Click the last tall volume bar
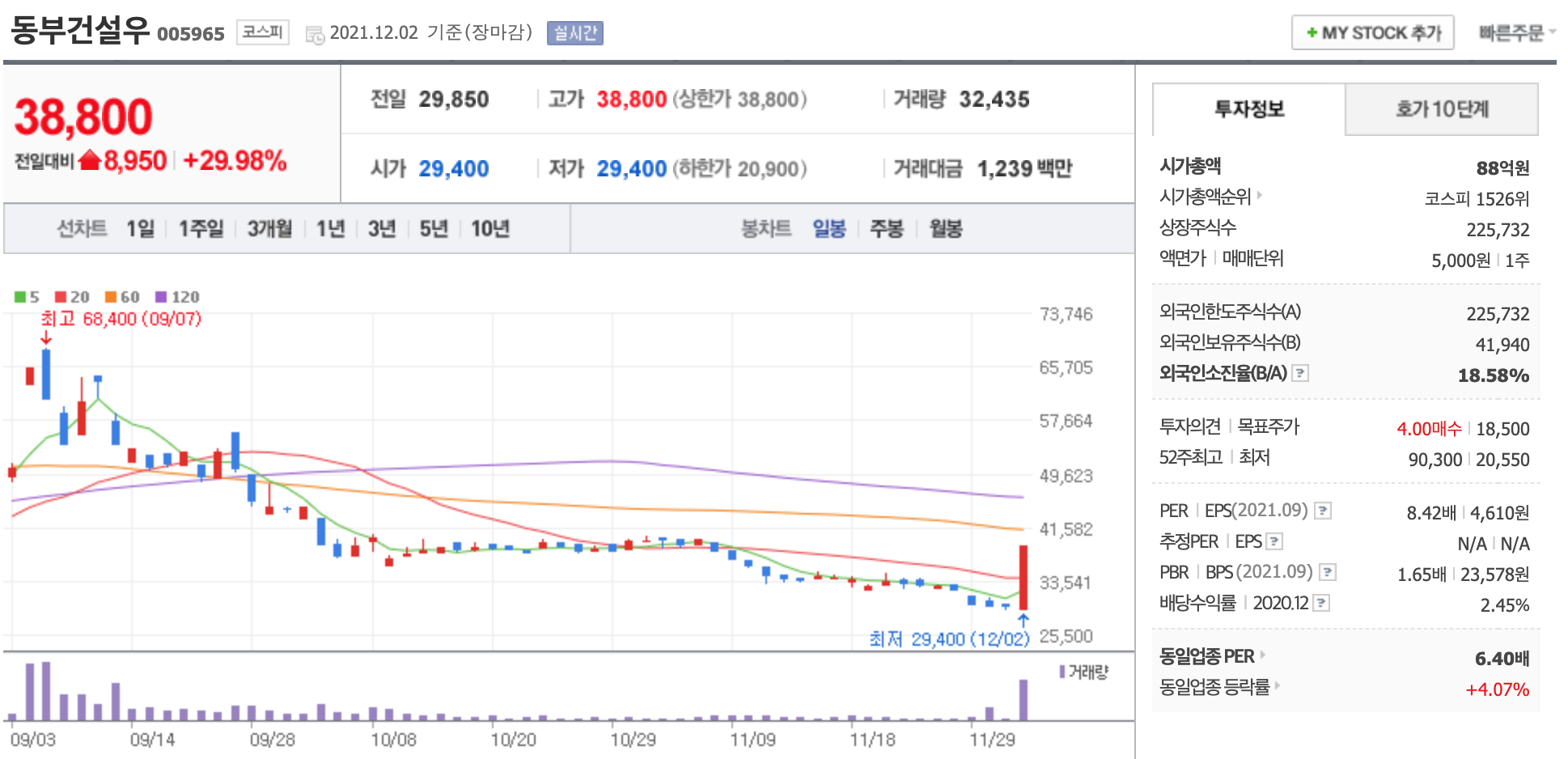Image resolution: width=1568 pixels, height=759 pixels. pos(1023,699)
